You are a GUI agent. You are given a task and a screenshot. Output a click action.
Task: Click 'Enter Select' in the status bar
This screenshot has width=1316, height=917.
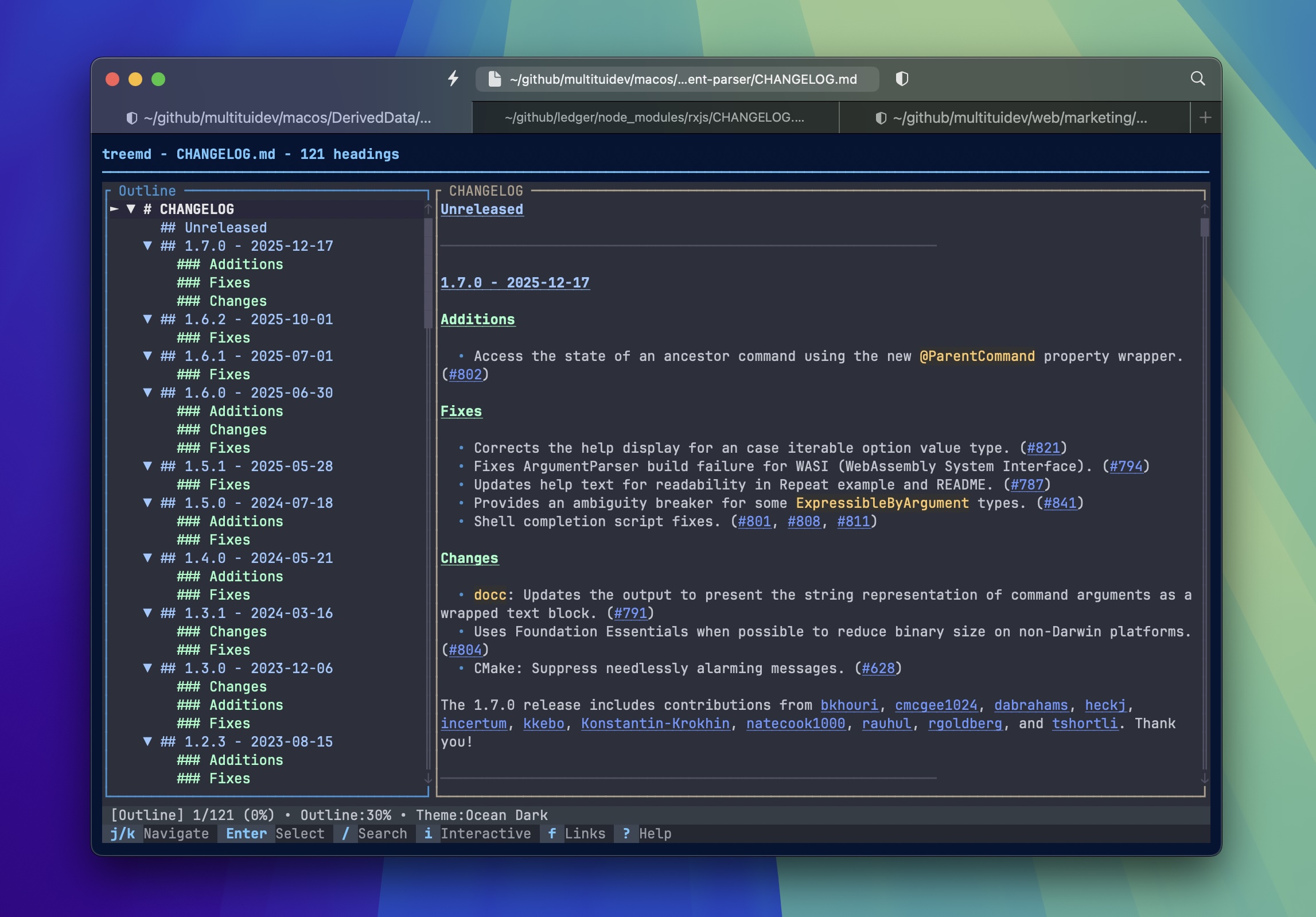click(270, 834)
